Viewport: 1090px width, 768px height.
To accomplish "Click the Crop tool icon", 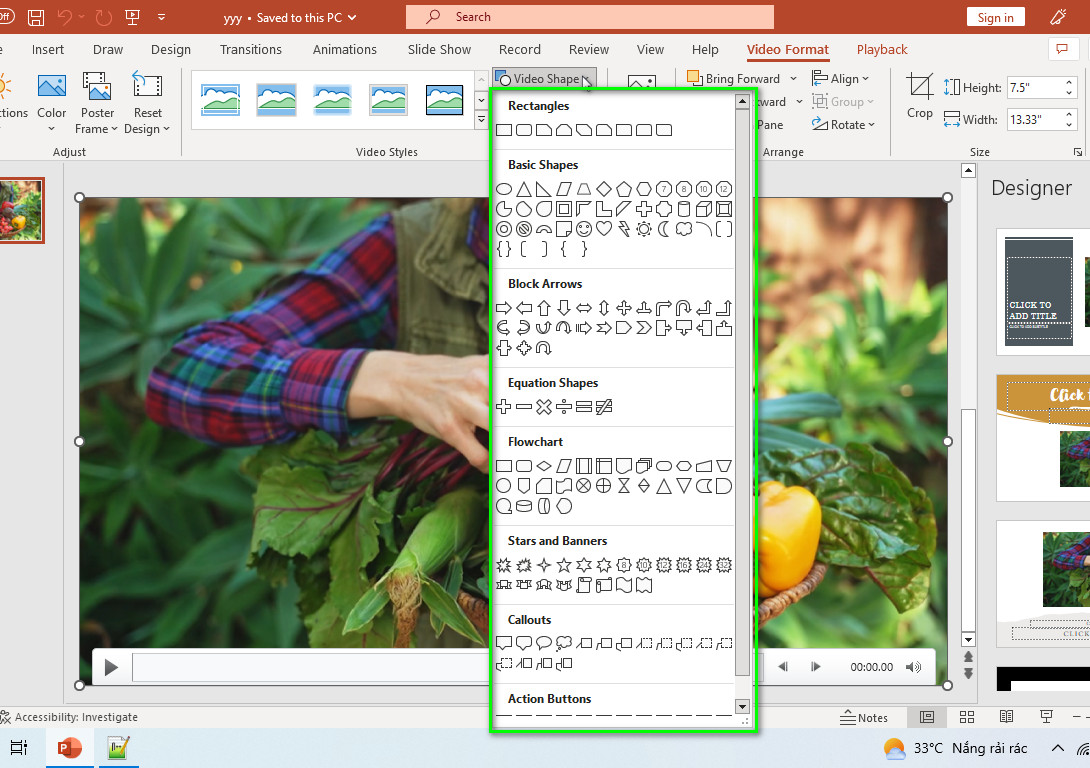I will coord(920,88).
